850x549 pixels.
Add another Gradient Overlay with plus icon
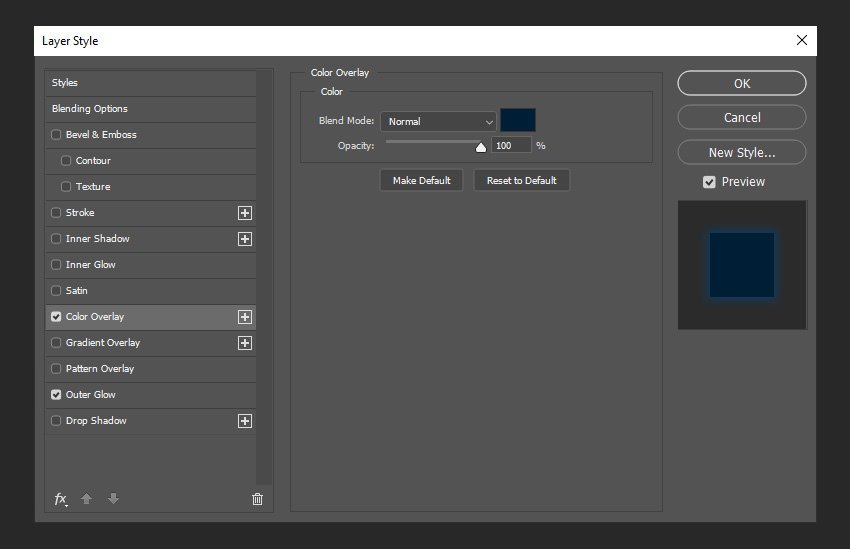245,343
